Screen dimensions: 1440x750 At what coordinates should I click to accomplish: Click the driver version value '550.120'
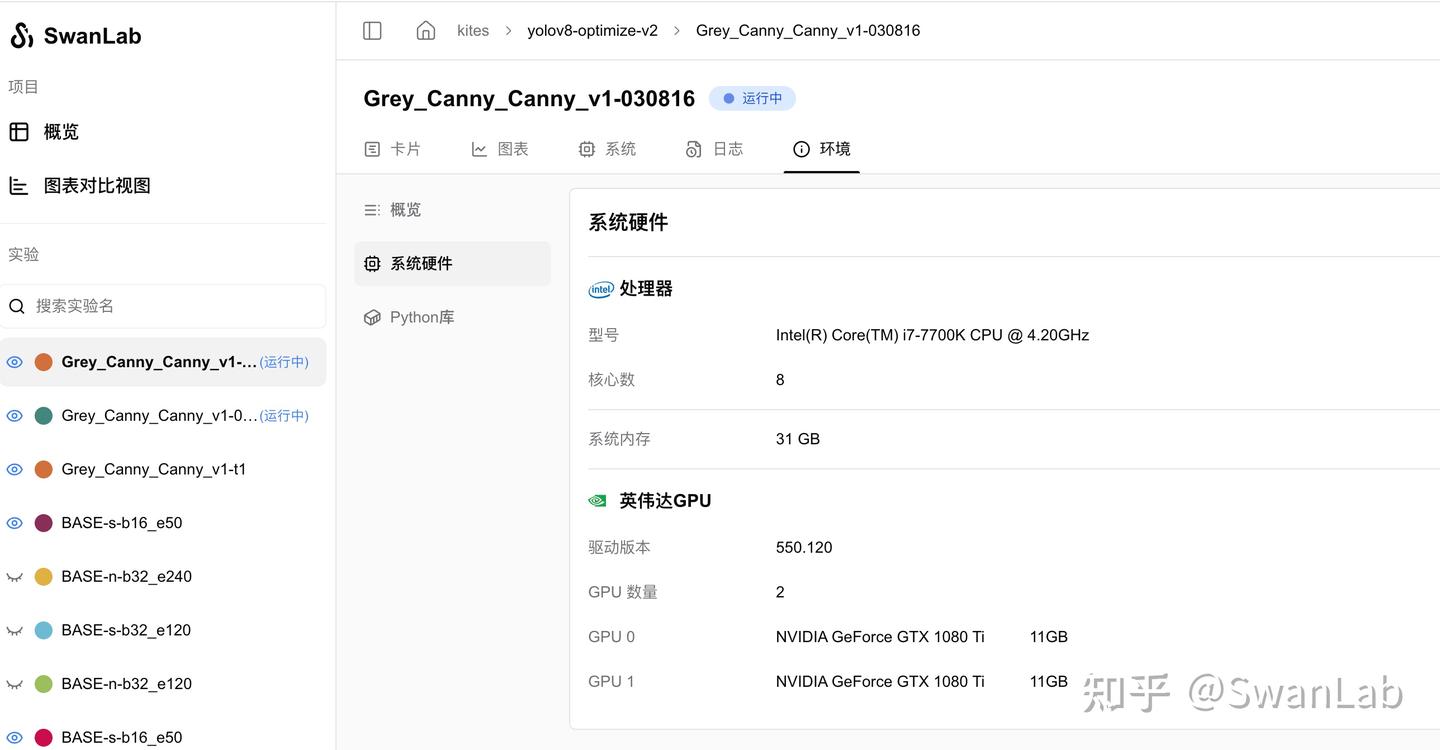coord(804,547)
